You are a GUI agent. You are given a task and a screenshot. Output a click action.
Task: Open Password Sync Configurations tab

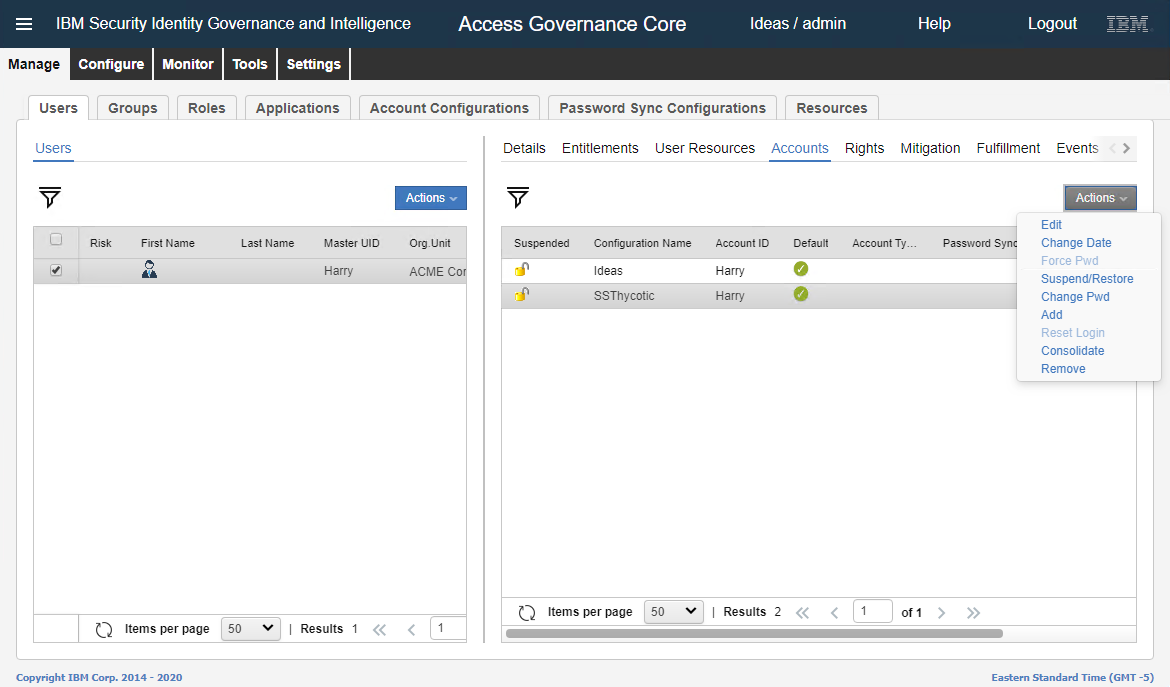663,108
